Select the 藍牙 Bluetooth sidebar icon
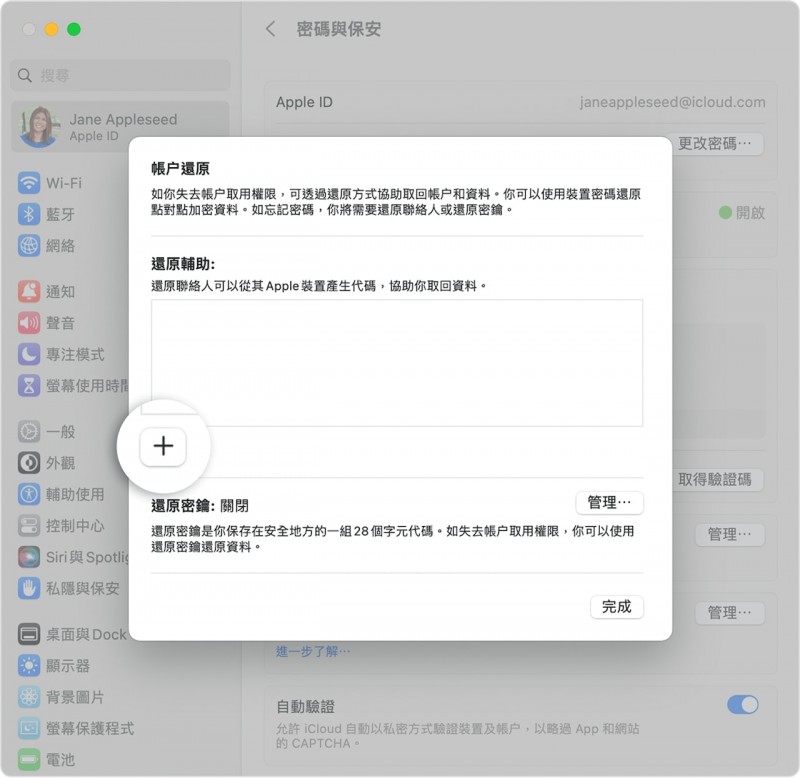Screen dimensions: 800x778 29,214
